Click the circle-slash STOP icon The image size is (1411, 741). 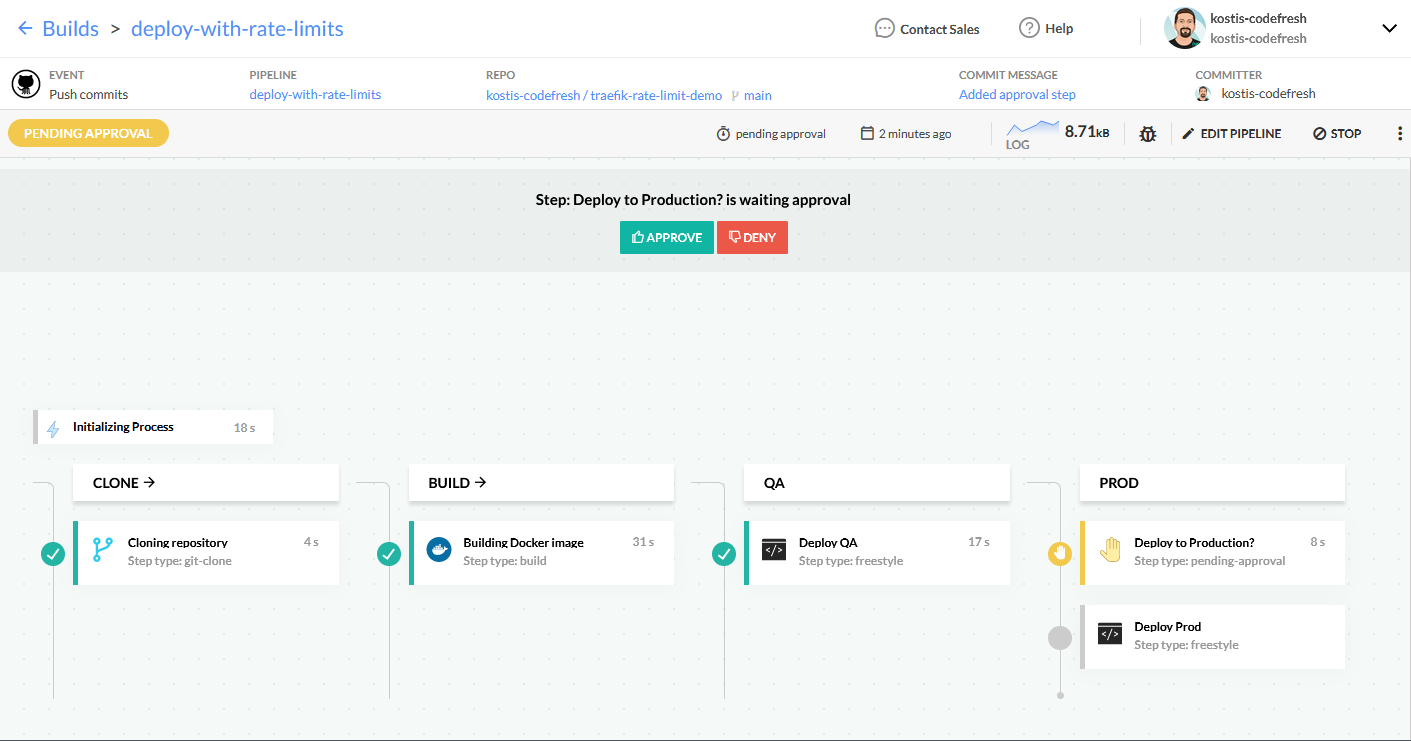1319,134
